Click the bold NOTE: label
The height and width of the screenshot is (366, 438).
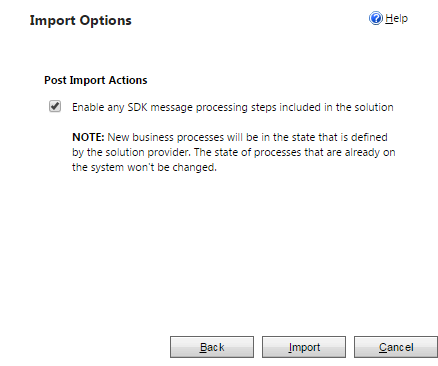(x=88, y=137)
